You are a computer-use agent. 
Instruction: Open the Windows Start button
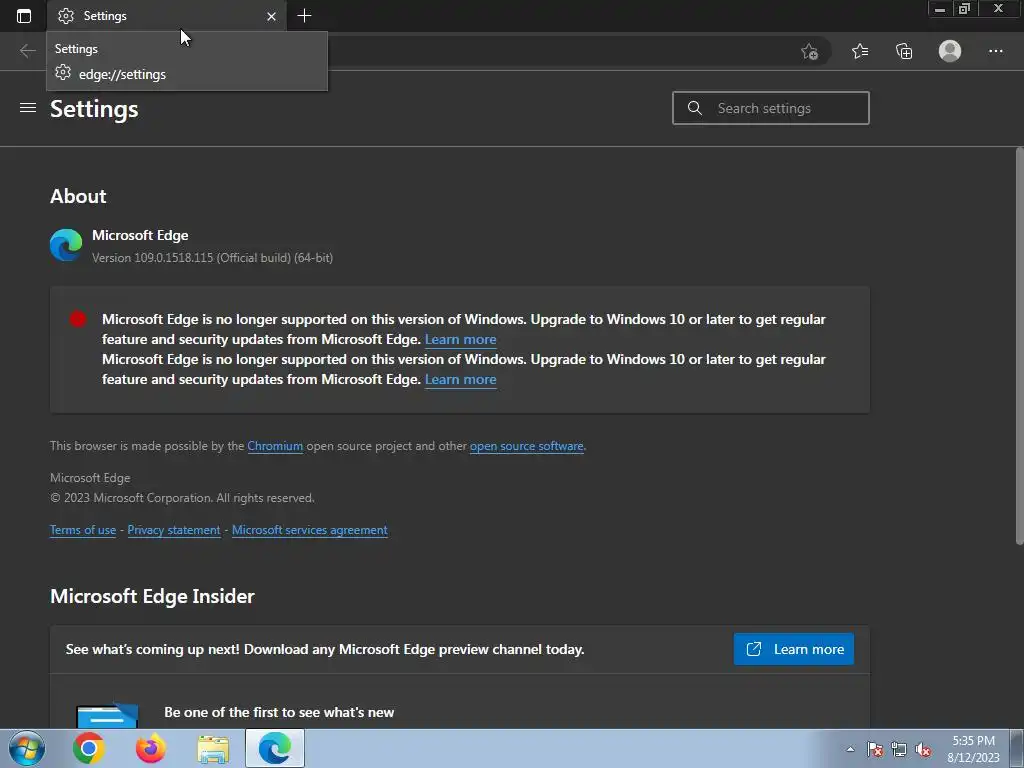[26, 748]
